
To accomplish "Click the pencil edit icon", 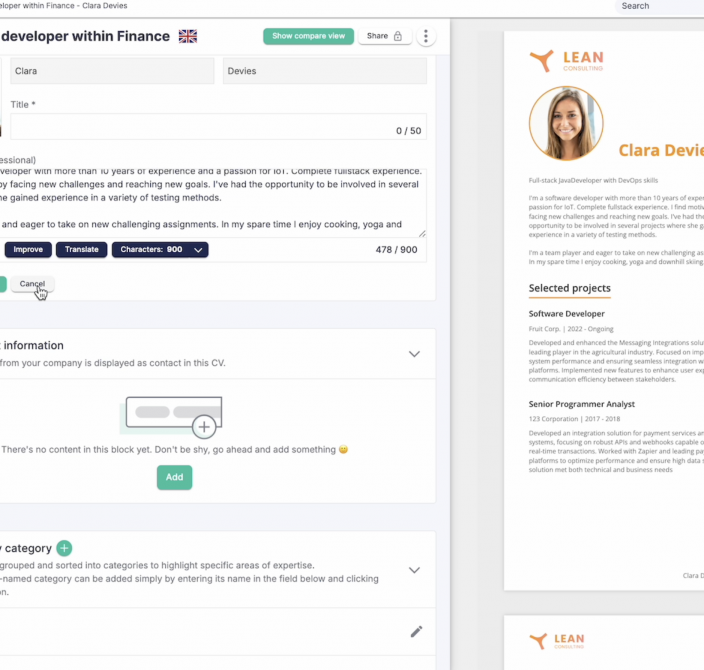I will (x=416, y=631).
